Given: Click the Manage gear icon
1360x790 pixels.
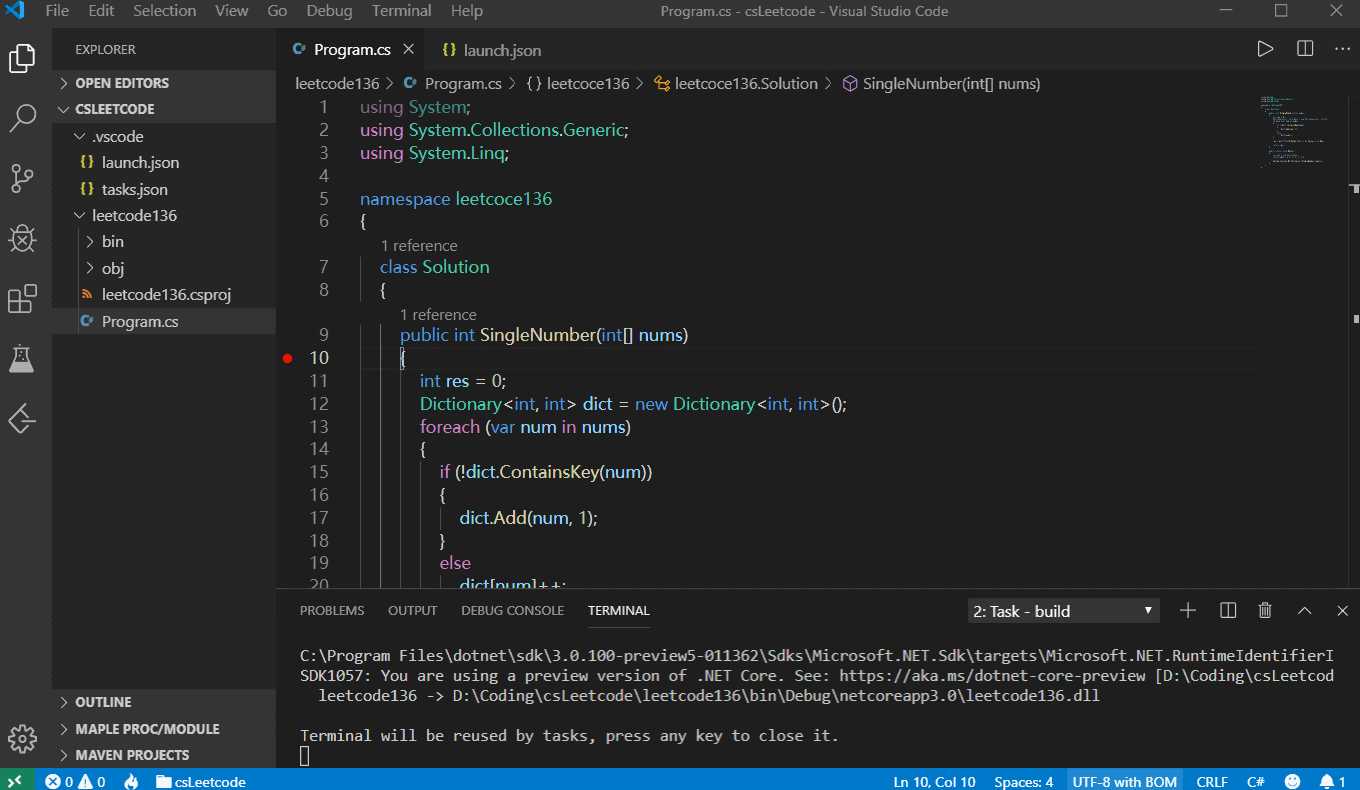Looking at the screenshot, I should tap(22, 739).
